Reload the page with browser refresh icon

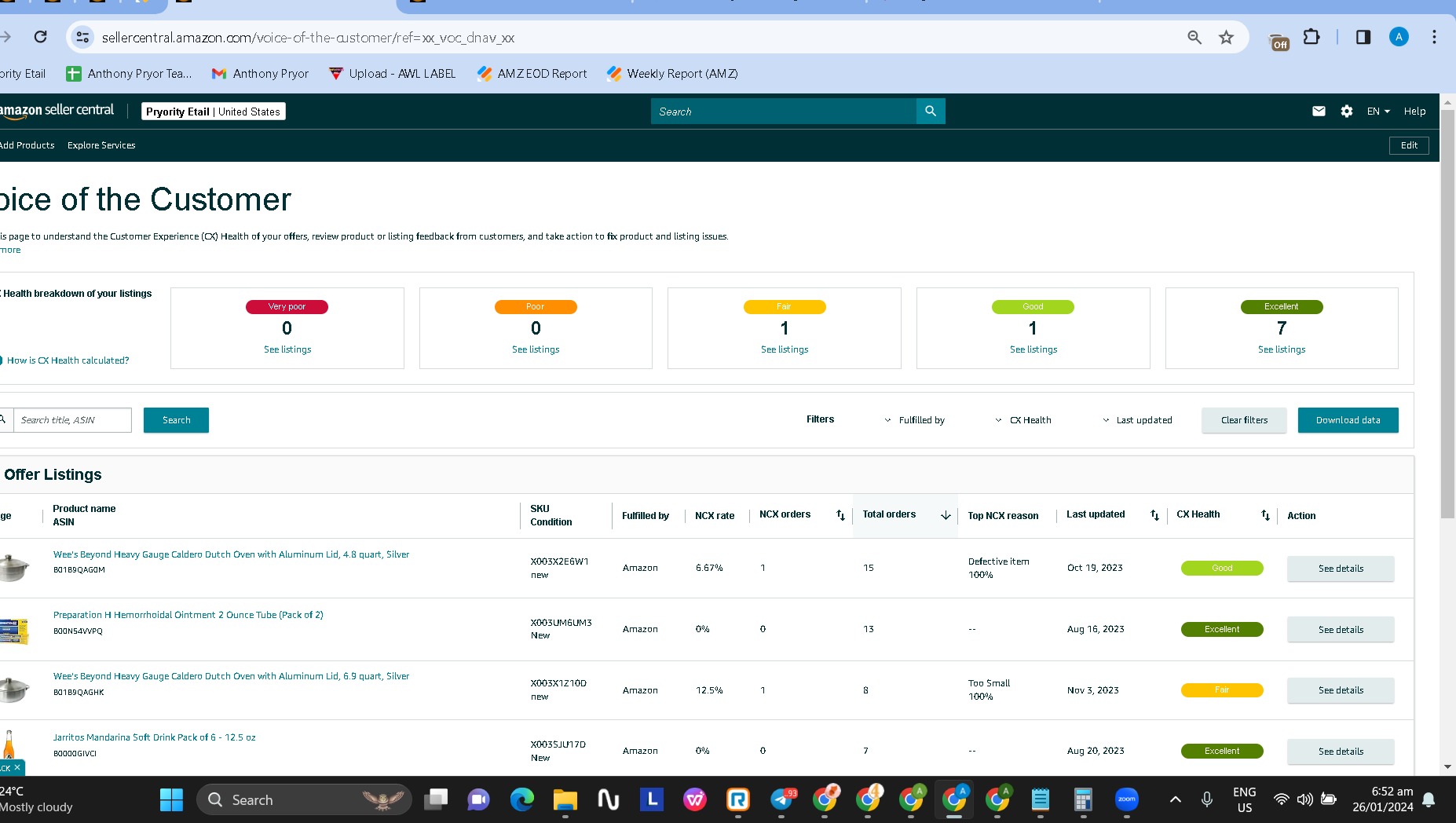41,37
